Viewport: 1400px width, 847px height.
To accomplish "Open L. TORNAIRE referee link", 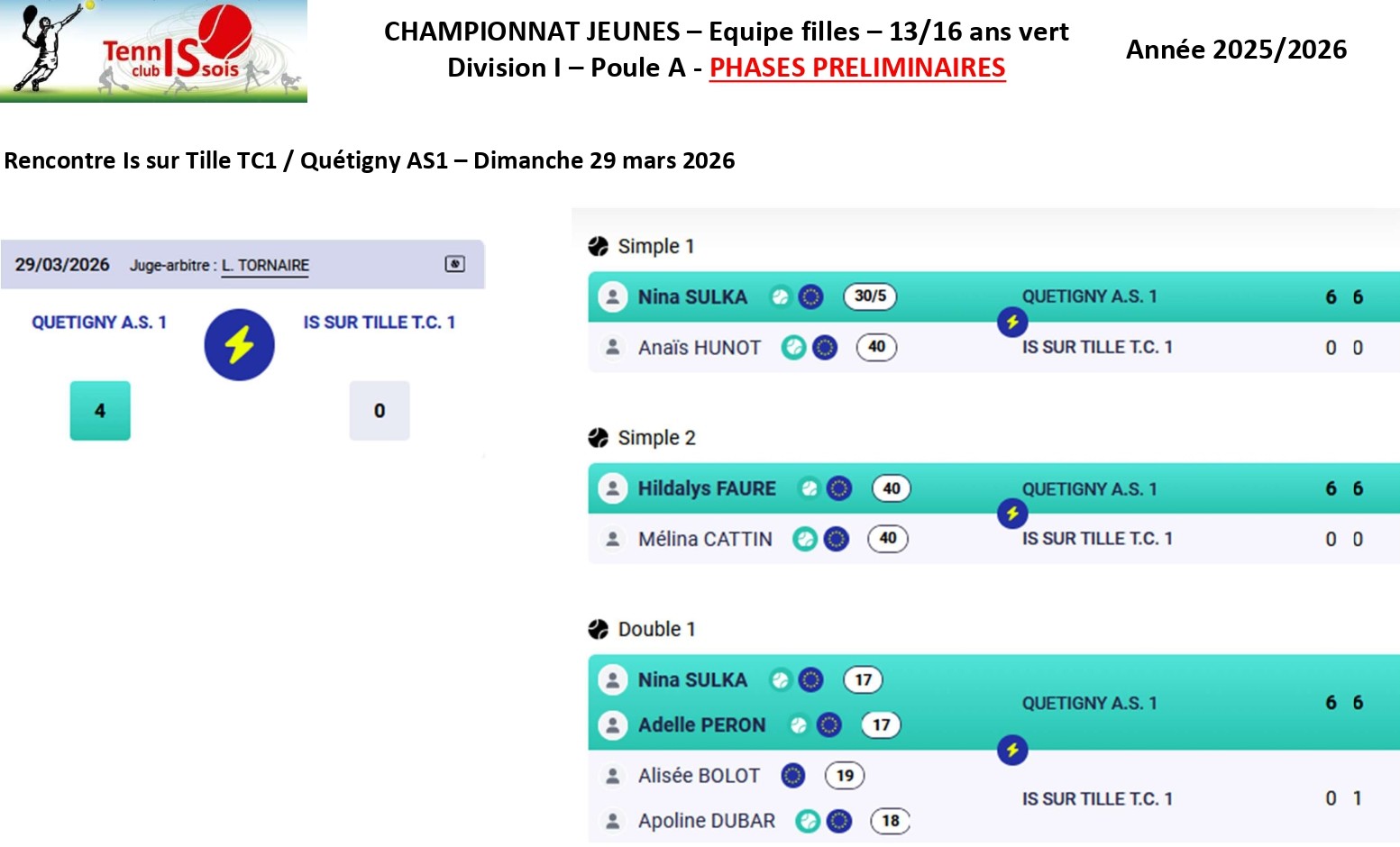I will pyautogui.click(x=265, y=266).
